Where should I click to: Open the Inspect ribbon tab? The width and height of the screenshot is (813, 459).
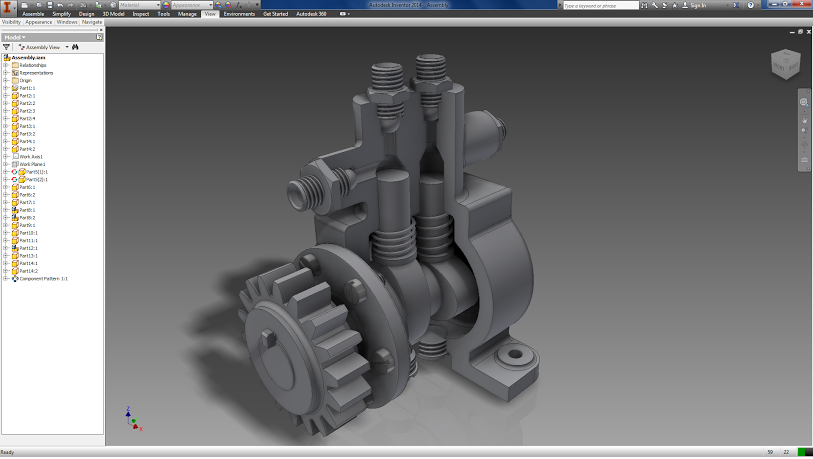pyautogui.click(x=141, y=14)
